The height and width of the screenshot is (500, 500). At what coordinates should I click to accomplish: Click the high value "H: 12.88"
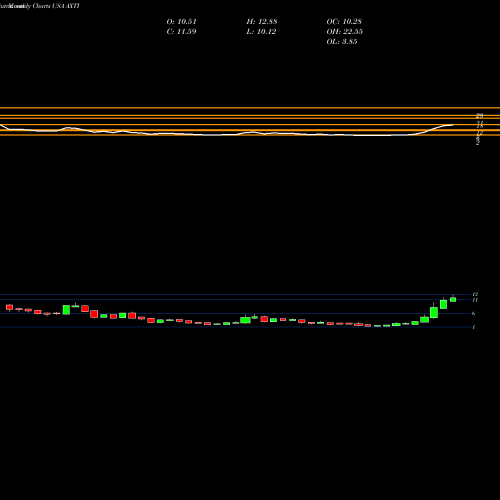pyautogui.click(x=262, y=22)
